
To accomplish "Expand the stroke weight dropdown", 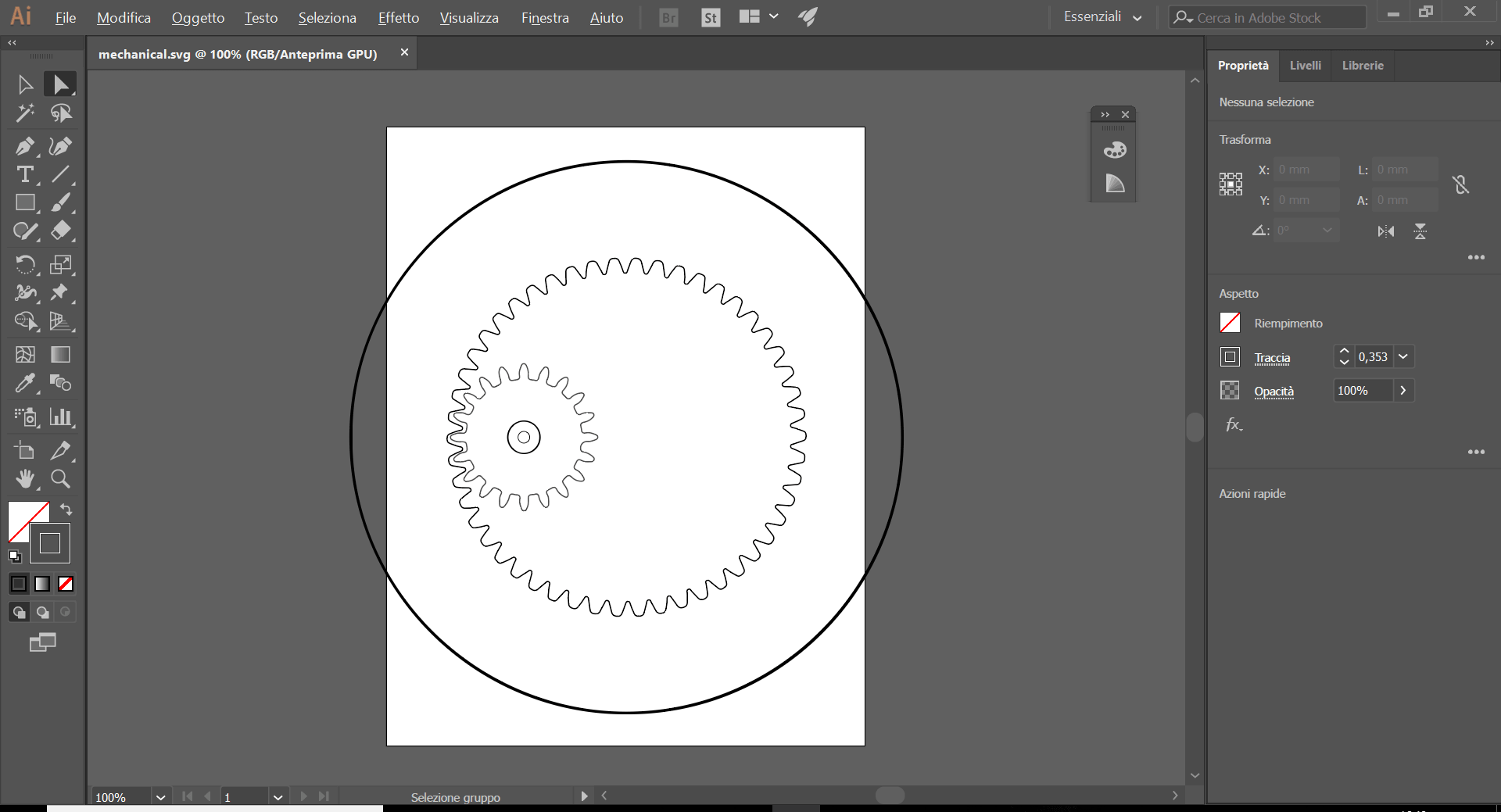I will click(1403, 356).
